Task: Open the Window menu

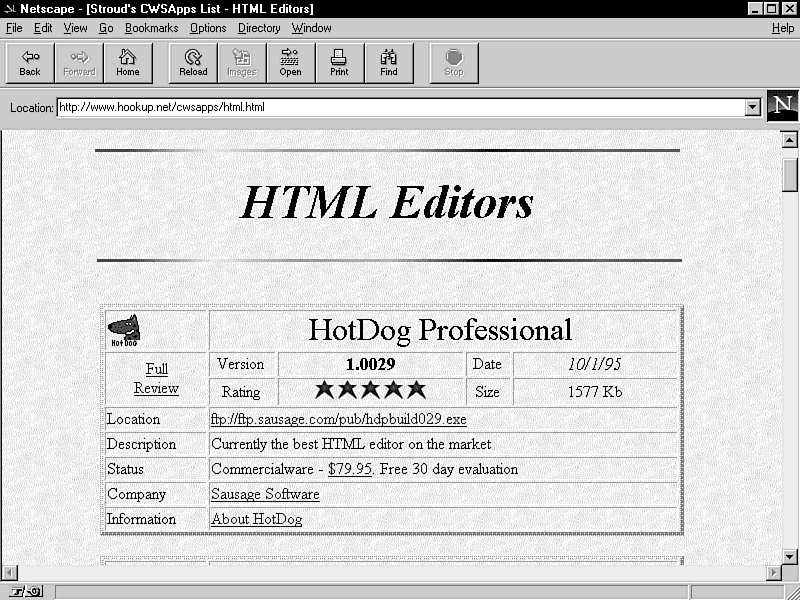Action: point(311,28)
